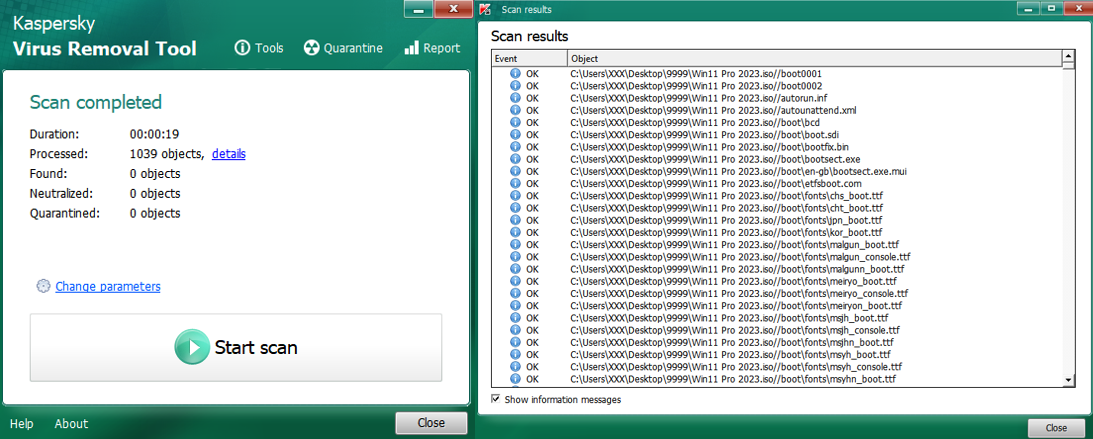The image size is (1093, 439).
Task: Click the Quarantine radiation icon
Action: pyautogui.click(x=311, y=48)
